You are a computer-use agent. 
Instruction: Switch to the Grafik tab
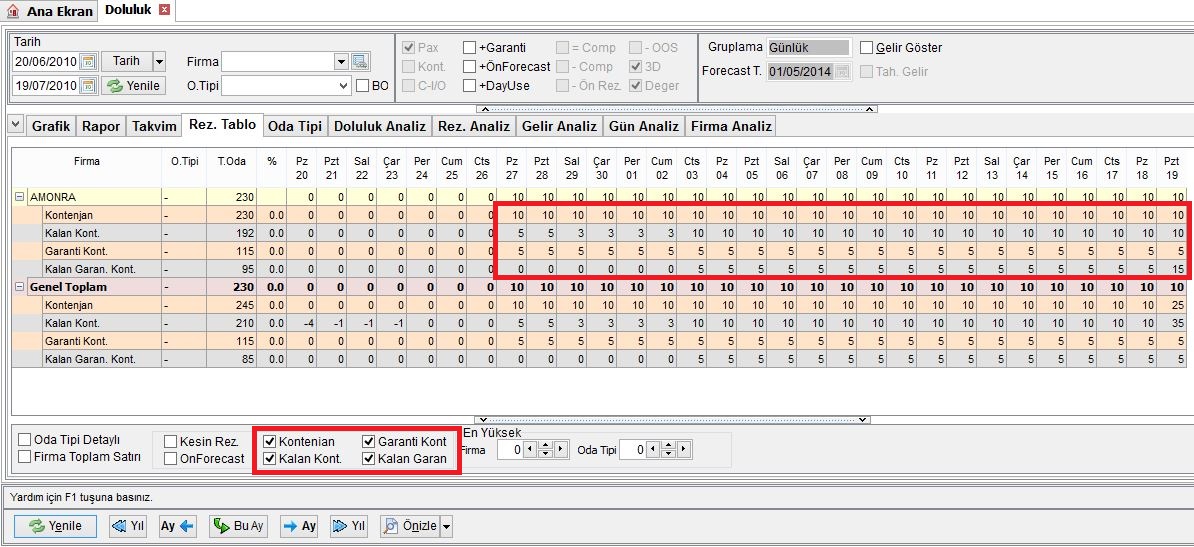[51, 126]
